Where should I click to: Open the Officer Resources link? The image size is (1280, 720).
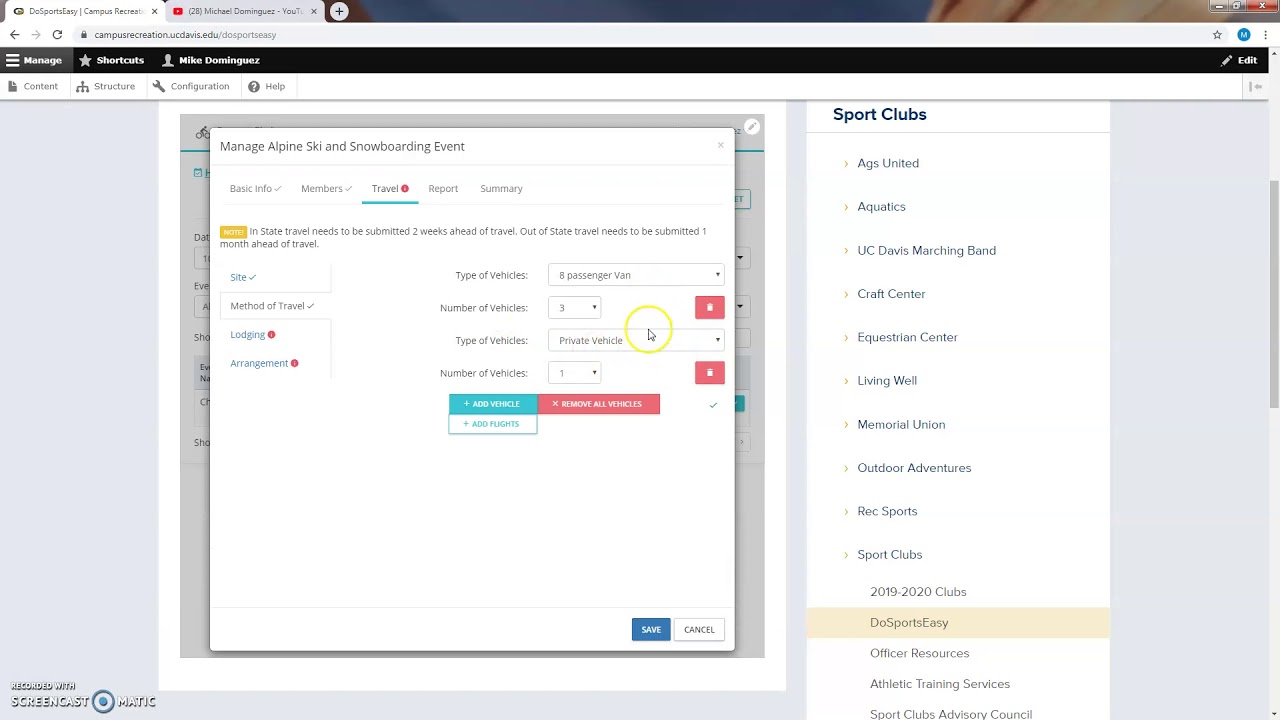point(919,653)
